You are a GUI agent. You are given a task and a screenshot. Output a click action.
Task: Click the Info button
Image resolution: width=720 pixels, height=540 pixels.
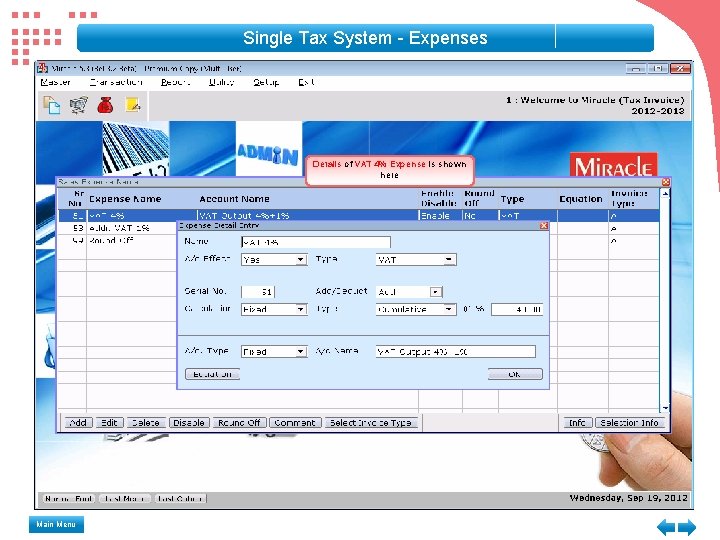tap(577, 422)
